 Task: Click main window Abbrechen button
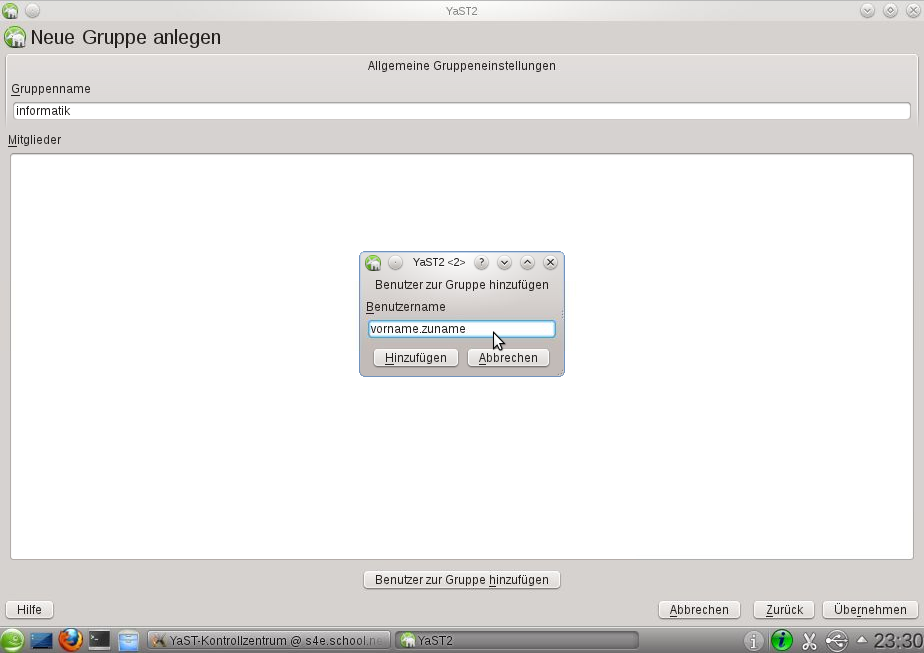[699, 609]
